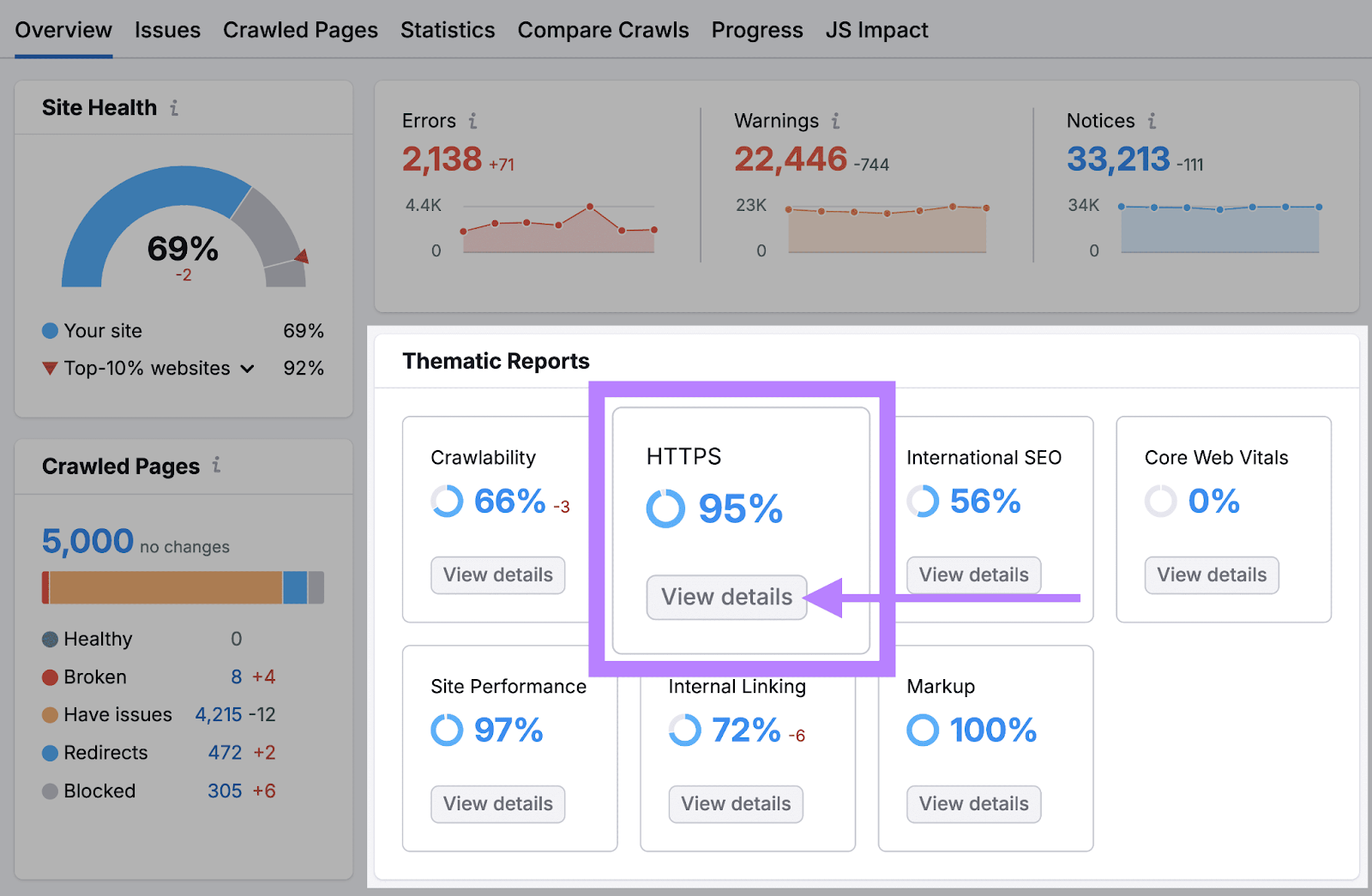This screenshot has width=1372, height=896.
Task: Click the Warnings trend chart
Action: pyautogui.click(x=888, y=229)
